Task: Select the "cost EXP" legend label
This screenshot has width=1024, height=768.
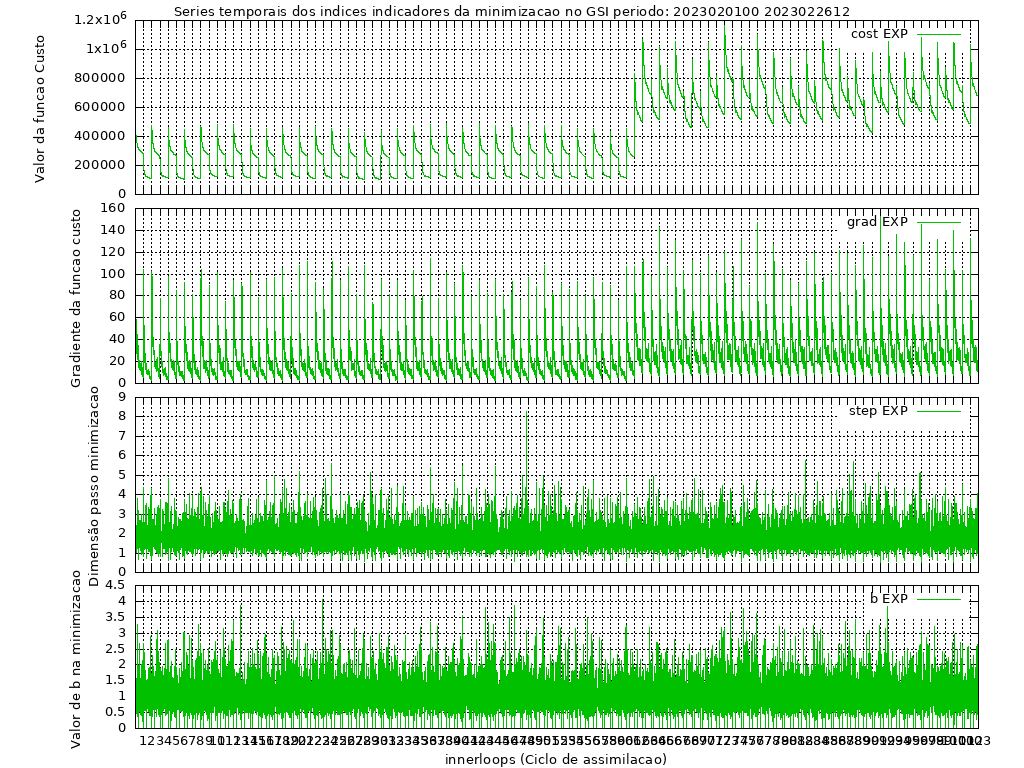Action: point(878,34)
